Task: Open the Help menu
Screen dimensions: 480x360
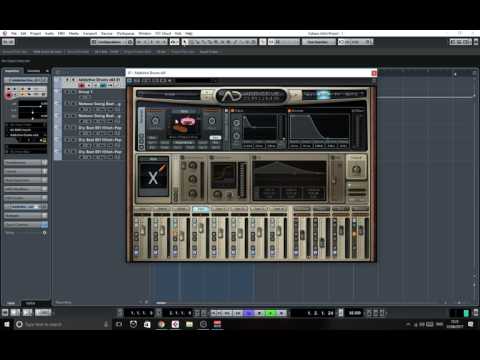Action: pos(189,34)
